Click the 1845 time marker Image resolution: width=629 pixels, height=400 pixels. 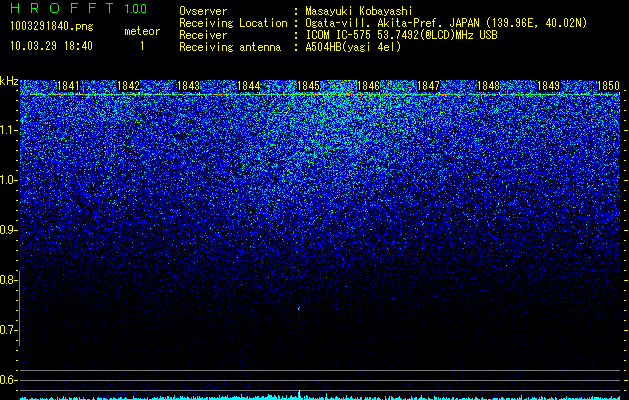point(308,86)
